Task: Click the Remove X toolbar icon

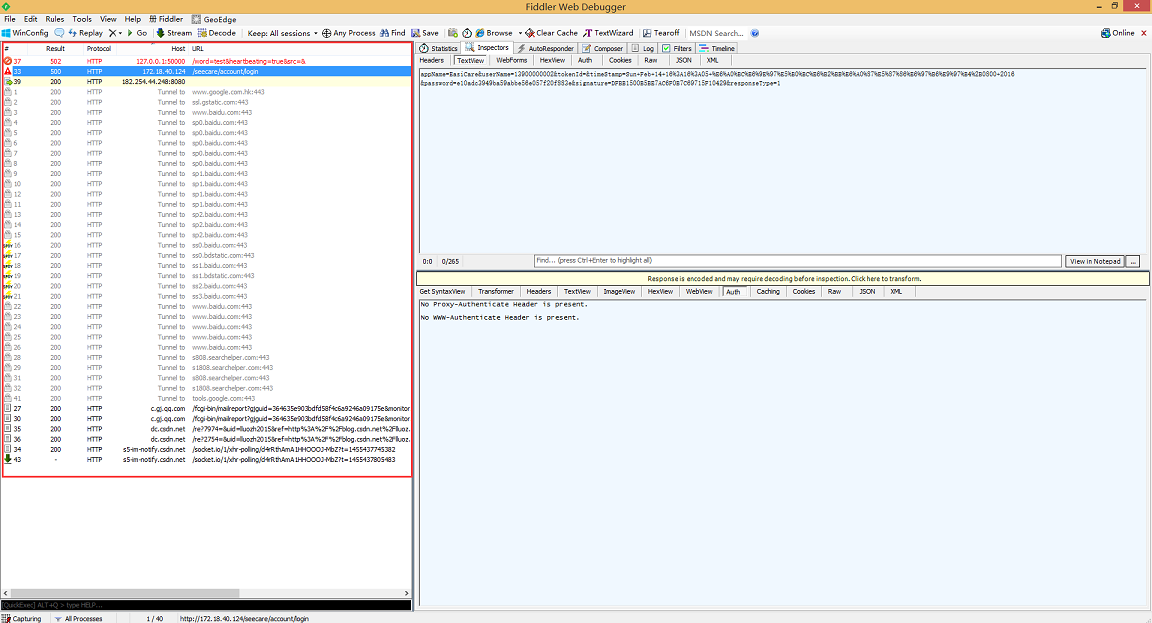Action: (x=112, y=33)
